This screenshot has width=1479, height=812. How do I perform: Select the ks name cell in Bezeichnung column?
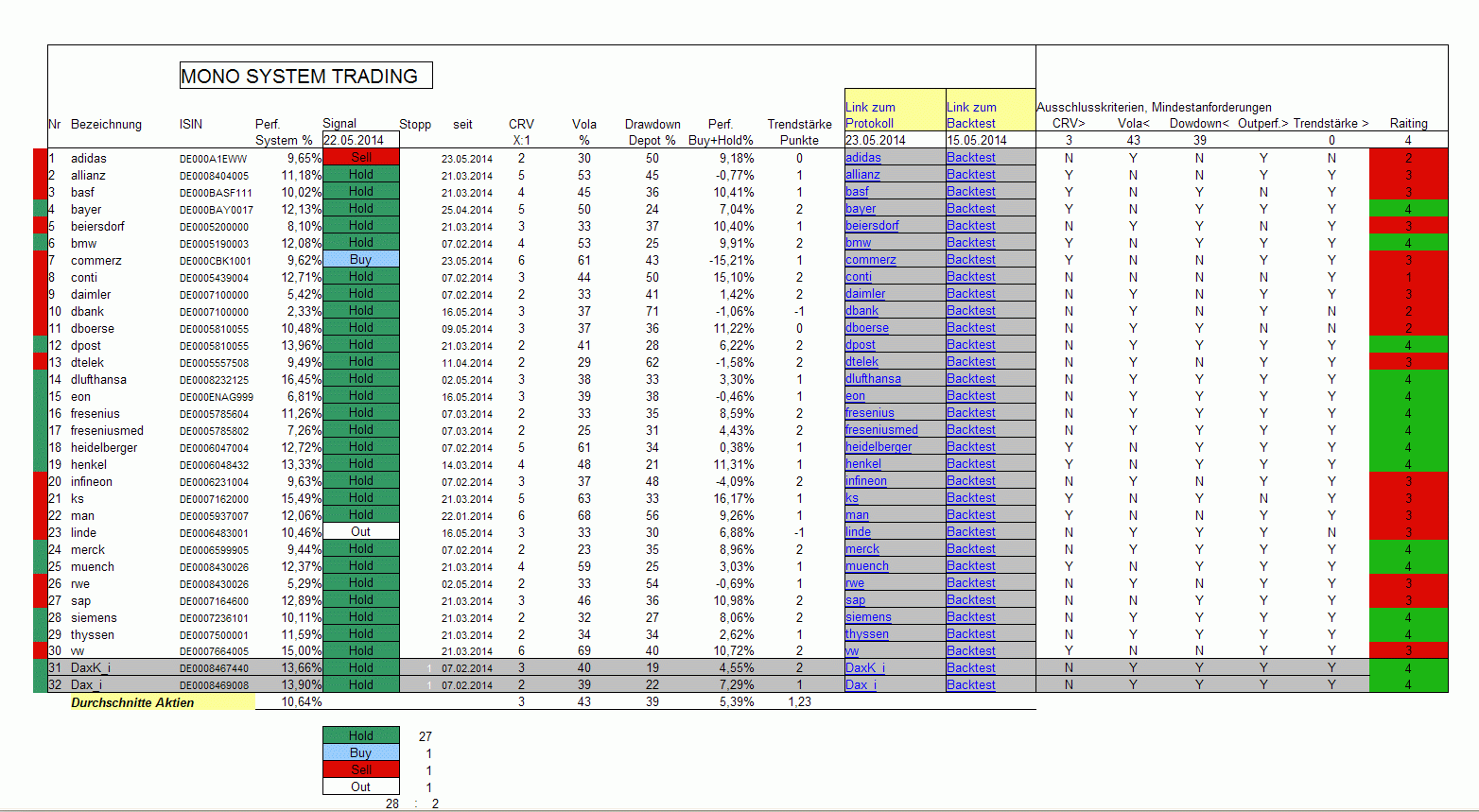coord(78,498)
